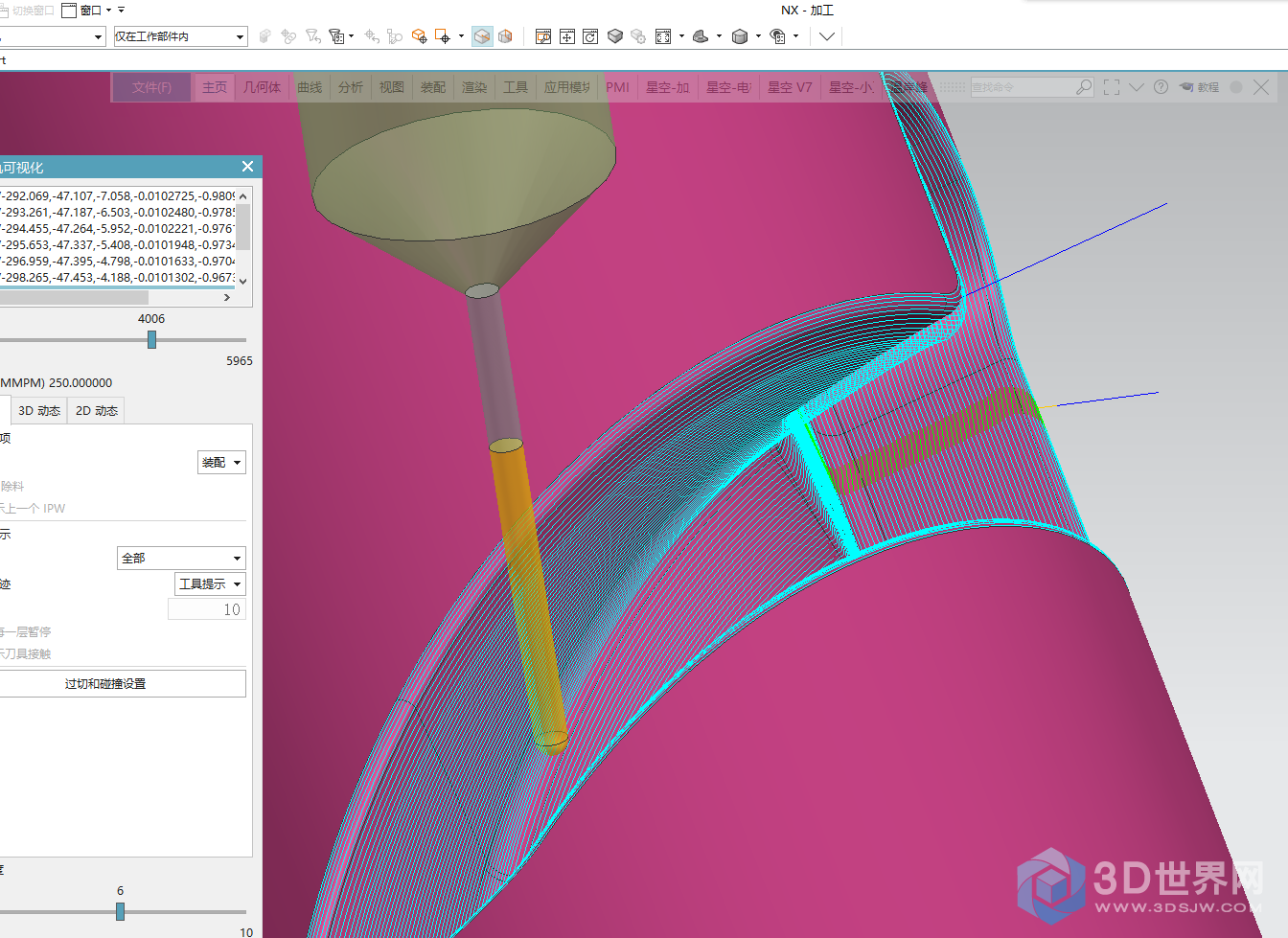Open the 装配 ribbon tab

[433, 87]
